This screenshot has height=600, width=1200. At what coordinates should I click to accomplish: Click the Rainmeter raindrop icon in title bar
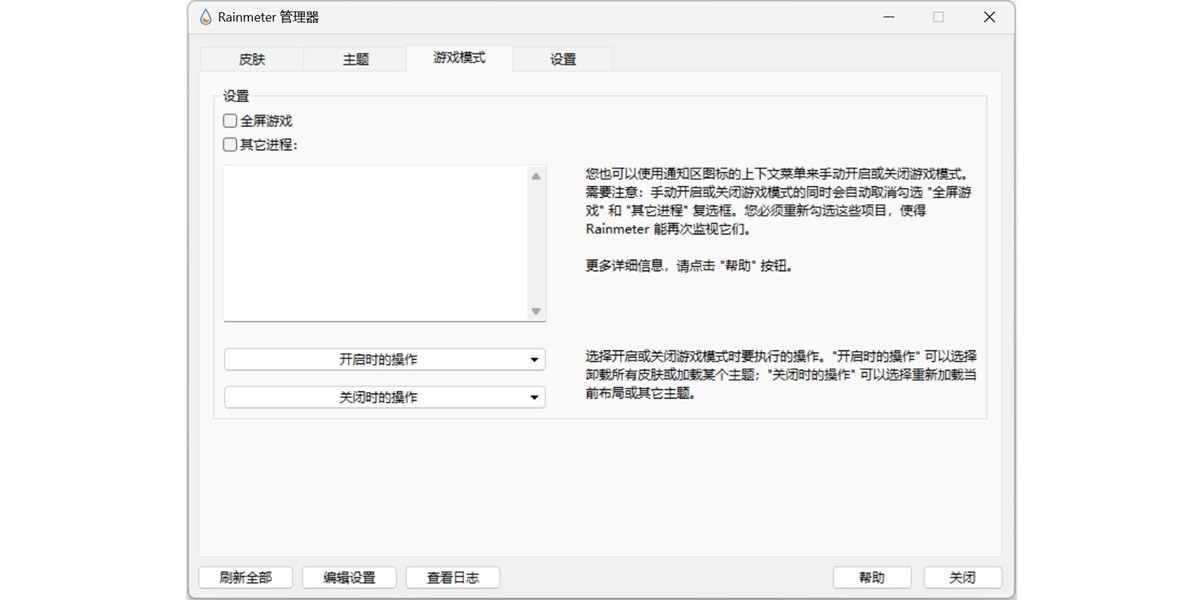click(x=206, y=17)
